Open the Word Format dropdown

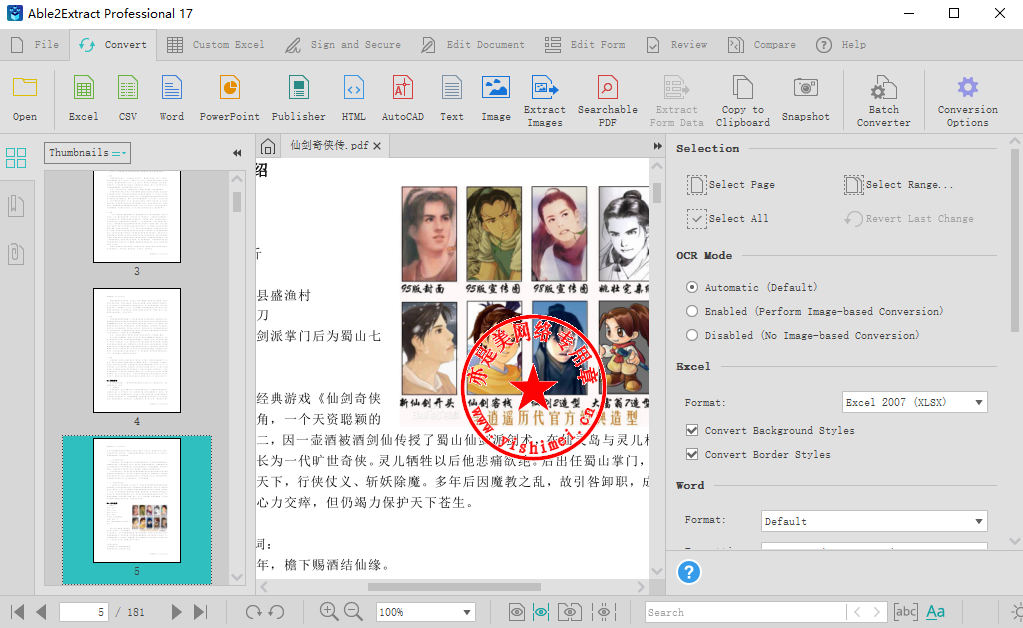click(874, 521)
